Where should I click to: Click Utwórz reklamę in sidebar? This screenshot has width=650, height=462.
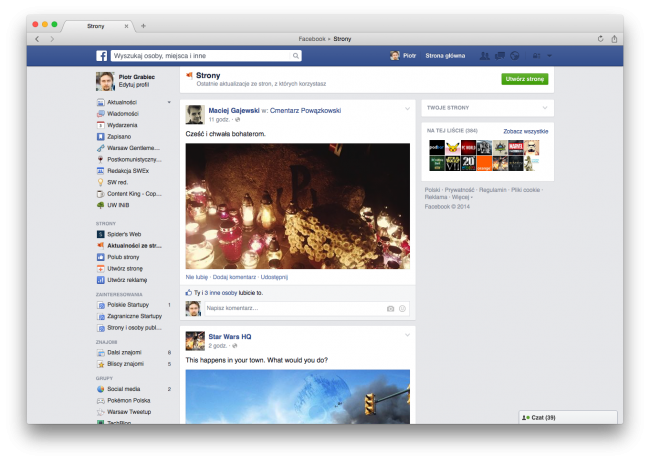coord(127,280)
